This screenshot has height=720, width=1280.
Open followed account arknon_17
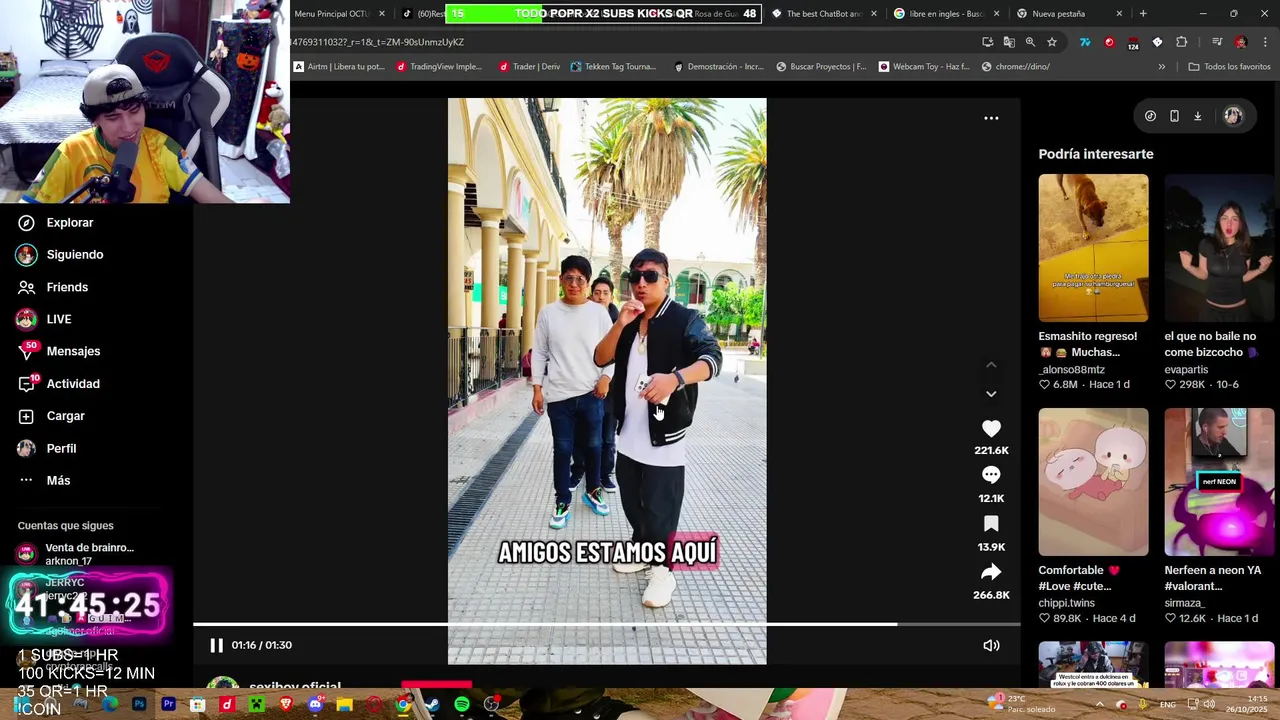pyautogui.click(x=75, y=554)
